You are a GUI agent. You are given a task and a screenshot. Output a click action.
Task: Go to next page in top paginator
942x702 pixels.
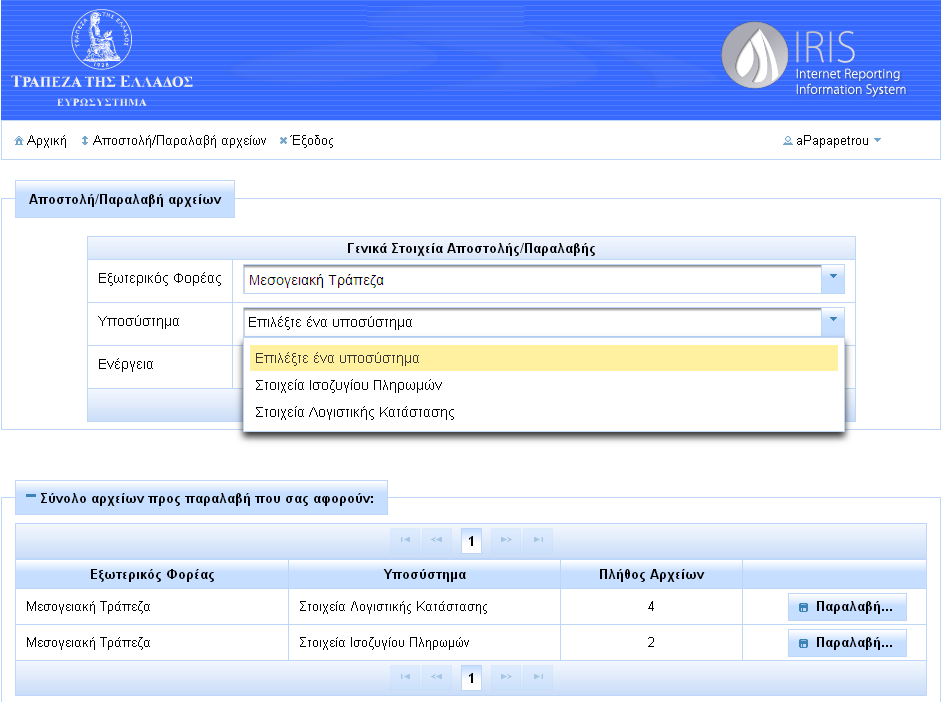coord(506,540)
